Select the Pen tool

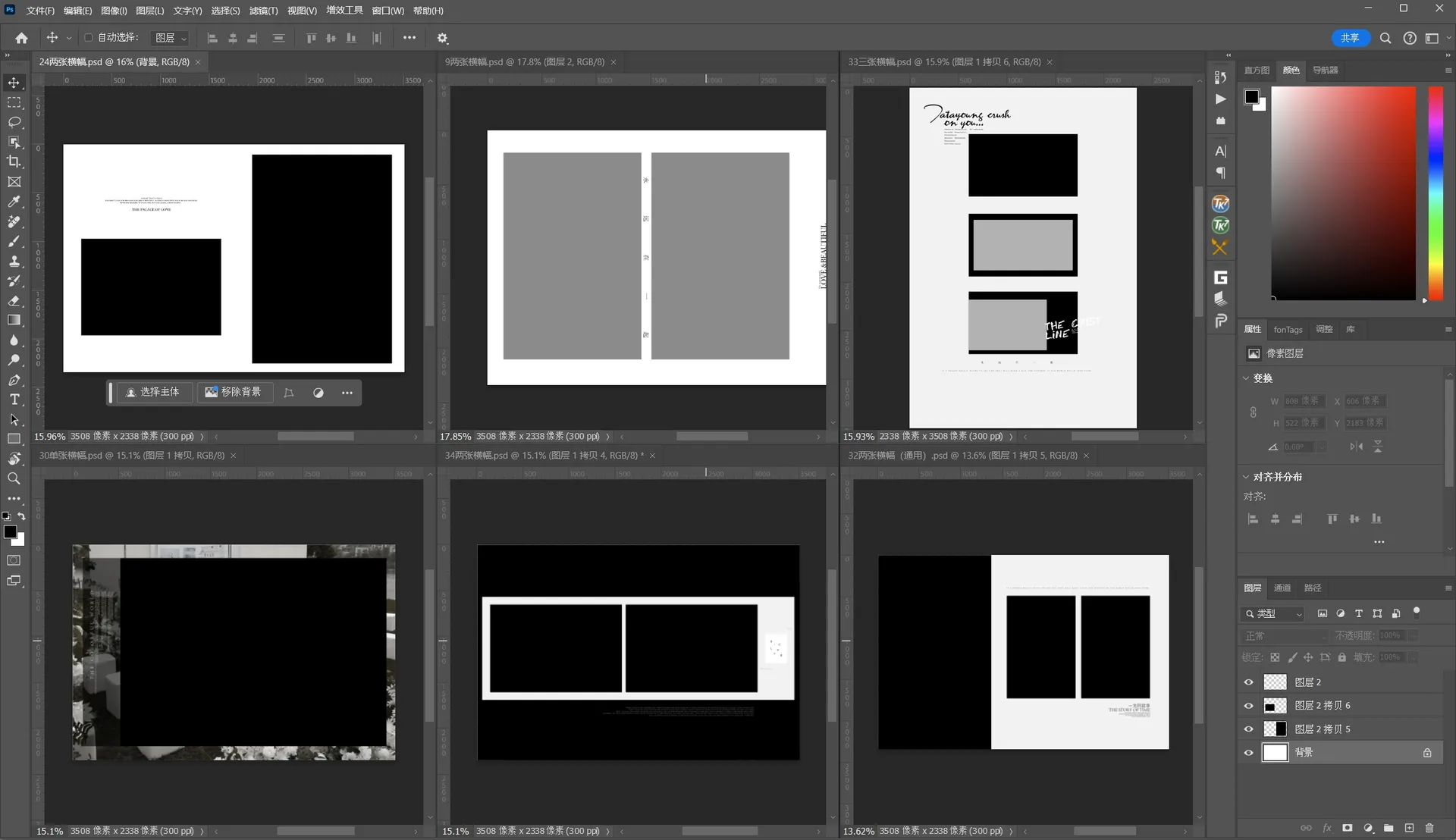pyautogui.click(x=14, y=380)
